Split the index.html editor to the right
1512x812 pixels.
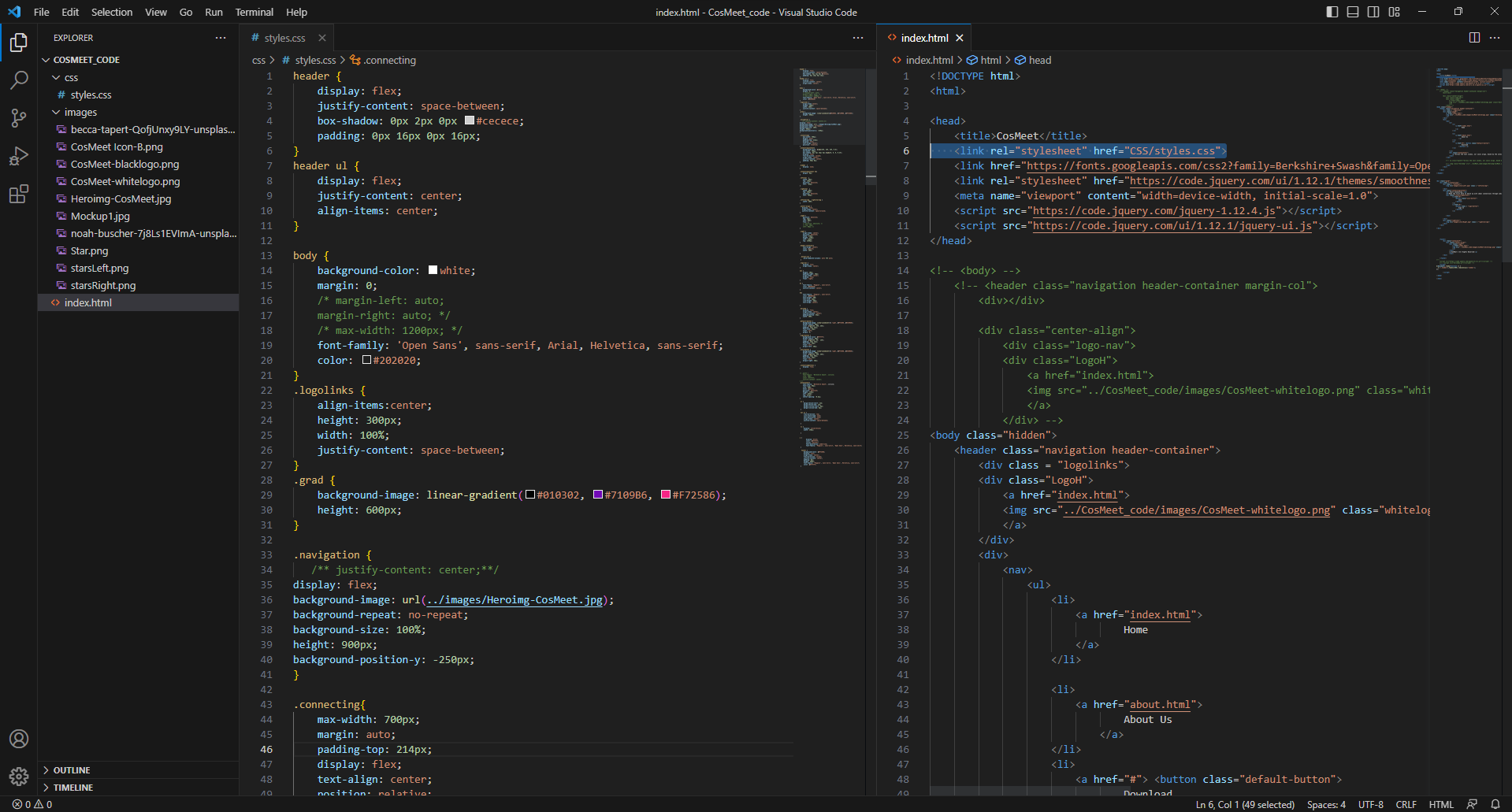[x=1474, y=38]
